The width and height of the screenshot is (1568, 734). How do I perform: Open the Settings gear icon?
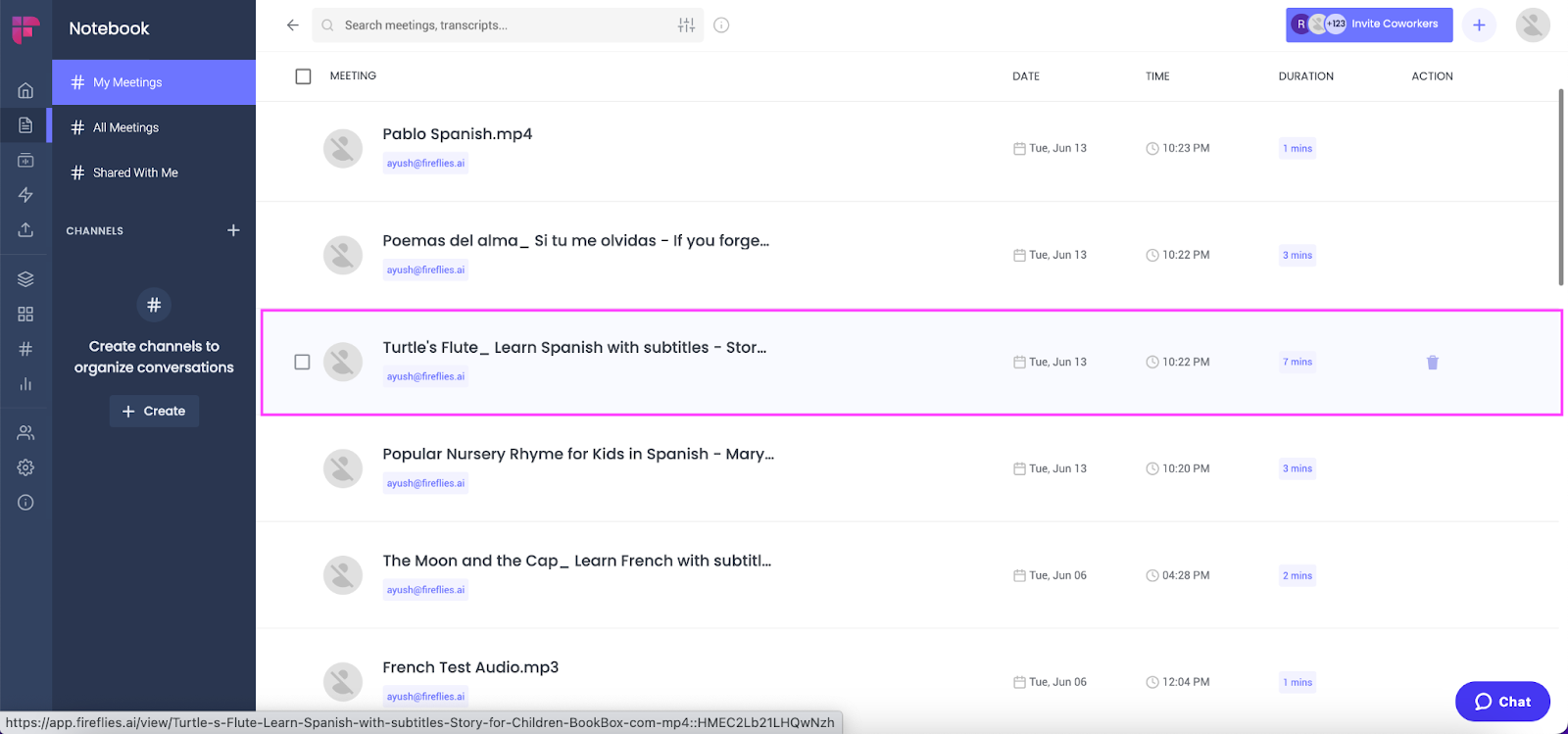[25, 467]
